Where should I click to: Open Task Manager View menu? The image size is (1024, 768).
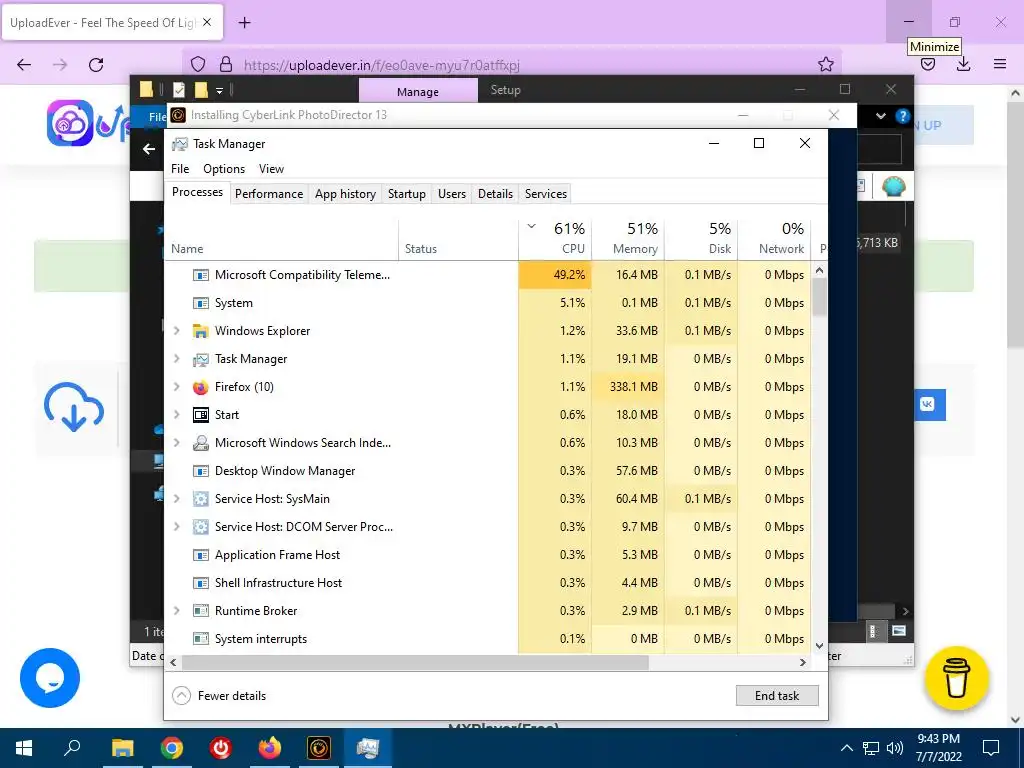271,168
